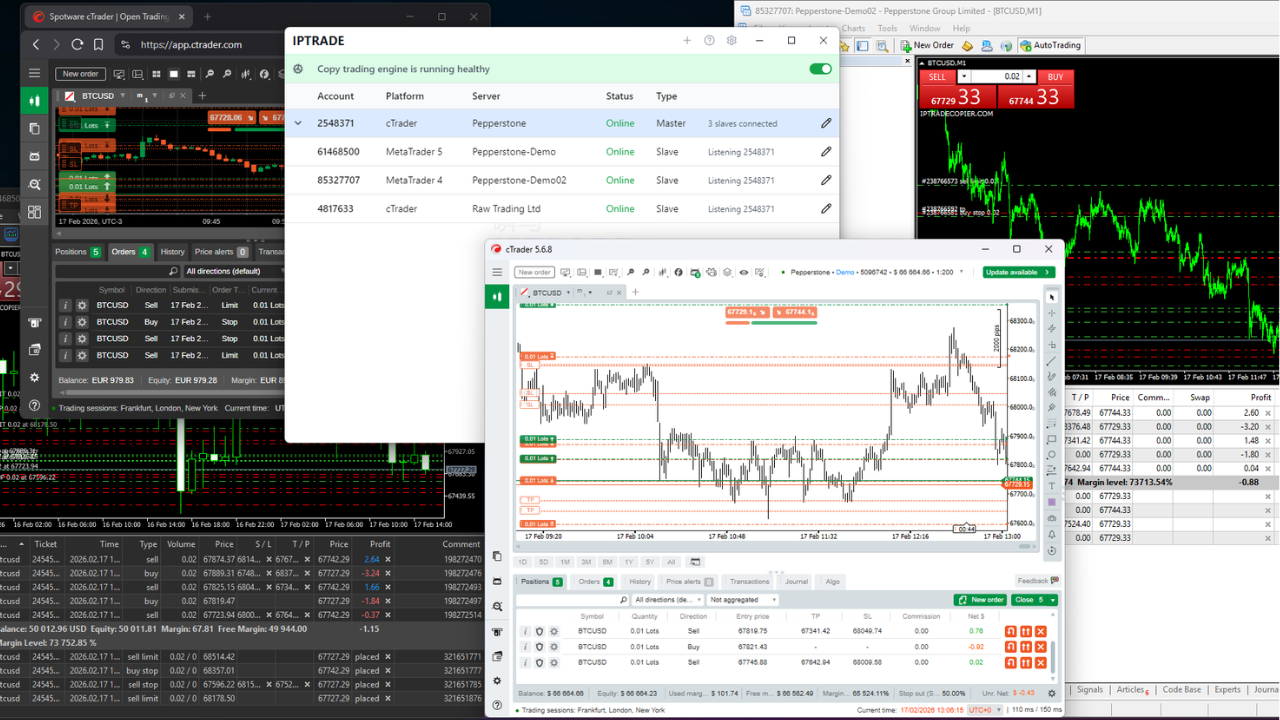Open the History tab in cTrader web
Viewport: 1280px width, 720px height.
tap(173, 252)
